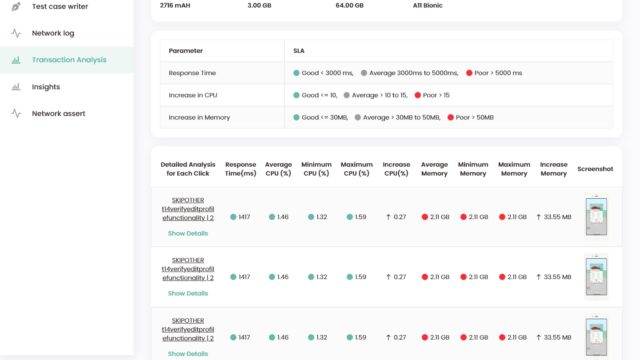Screen dimensions: 640x360
Task: Click the Minimum CPU (%) column header
Action: point(316,169)
